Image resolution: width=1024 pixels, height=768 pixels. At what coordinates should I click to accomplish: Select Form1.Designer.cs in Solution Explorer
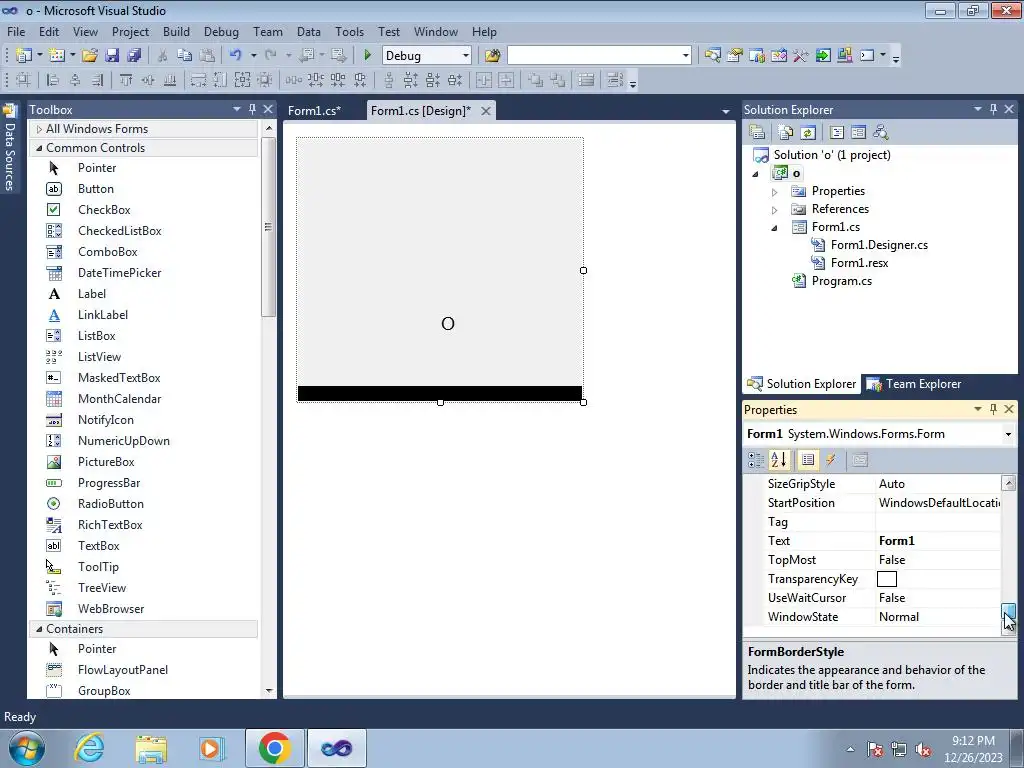click(879, 245)
